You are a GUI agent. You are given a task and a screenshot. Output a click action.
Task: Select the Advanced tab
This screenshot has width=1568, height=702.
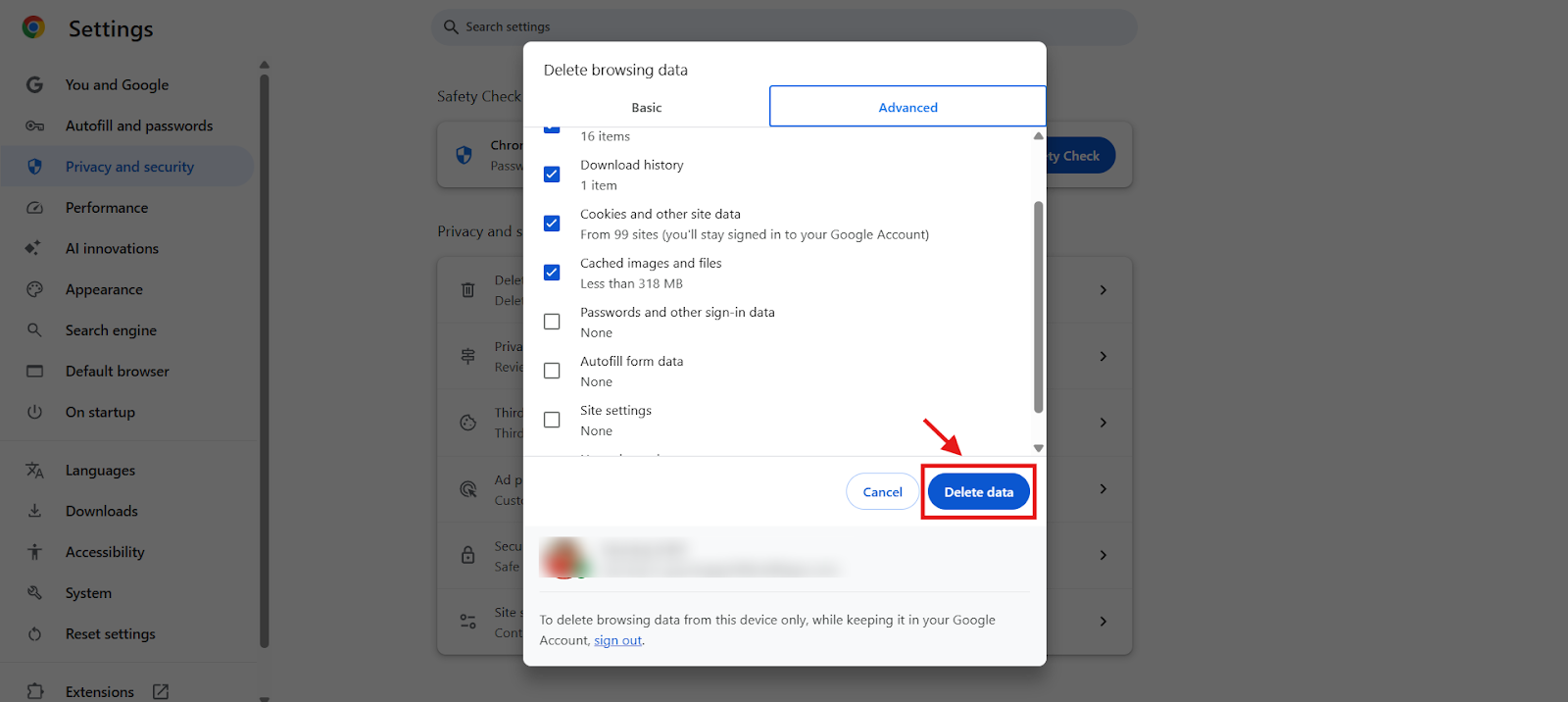point(907,107)
